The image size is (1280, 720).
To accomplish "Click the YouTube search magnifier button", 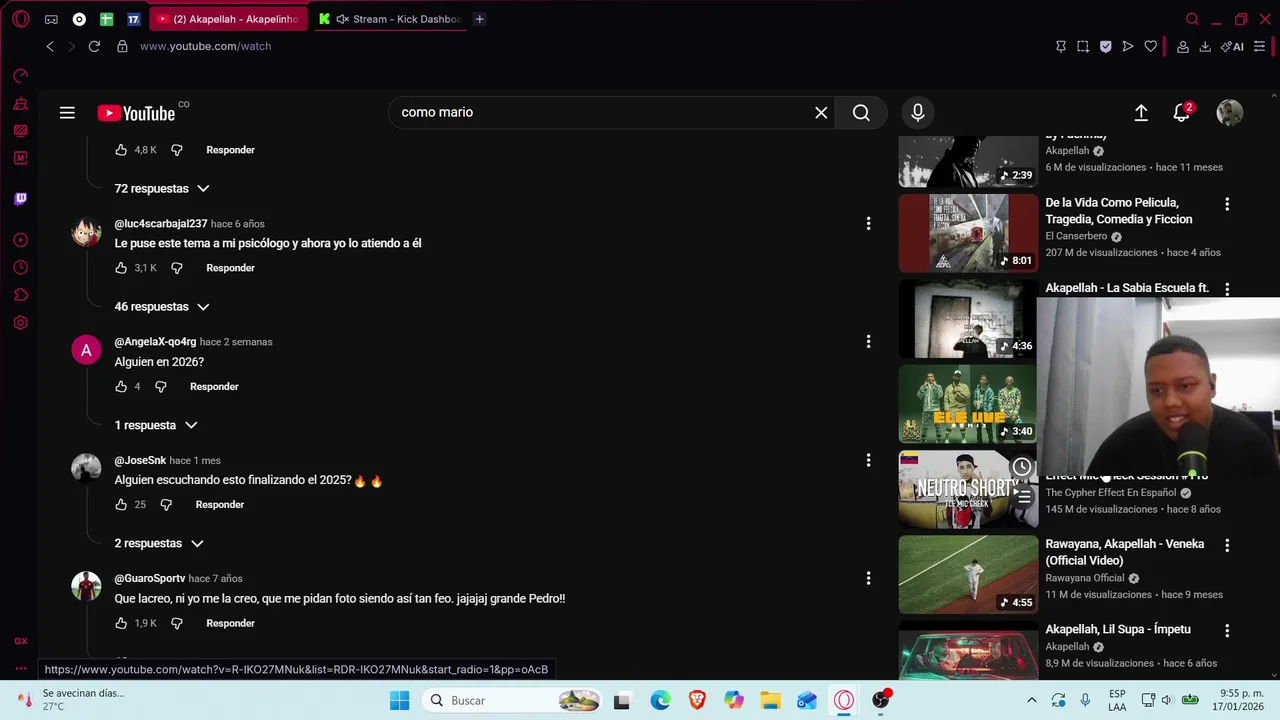I will coord(861,113).
